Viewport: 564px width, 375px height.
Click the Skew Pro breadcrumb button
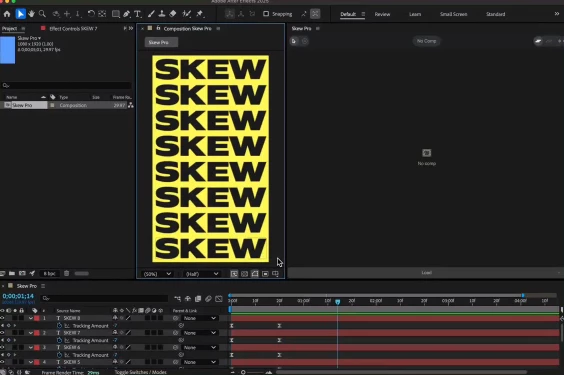click(x=161, y=42)
